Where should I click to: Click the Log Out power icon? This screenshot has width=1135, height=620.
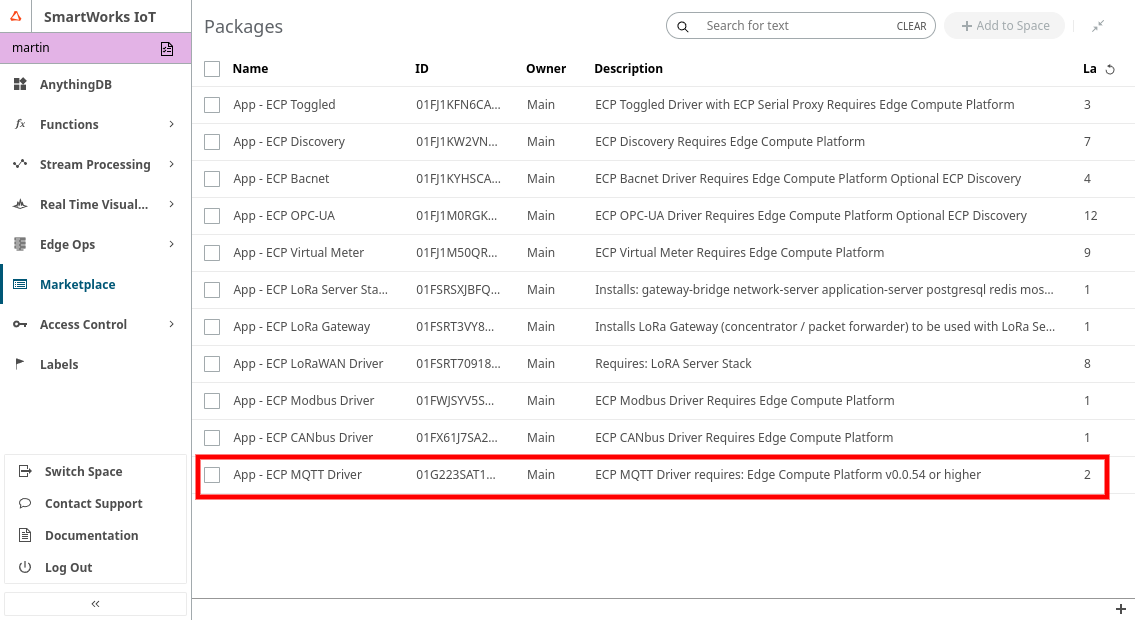pyautogui.click(x=25, y=567)
